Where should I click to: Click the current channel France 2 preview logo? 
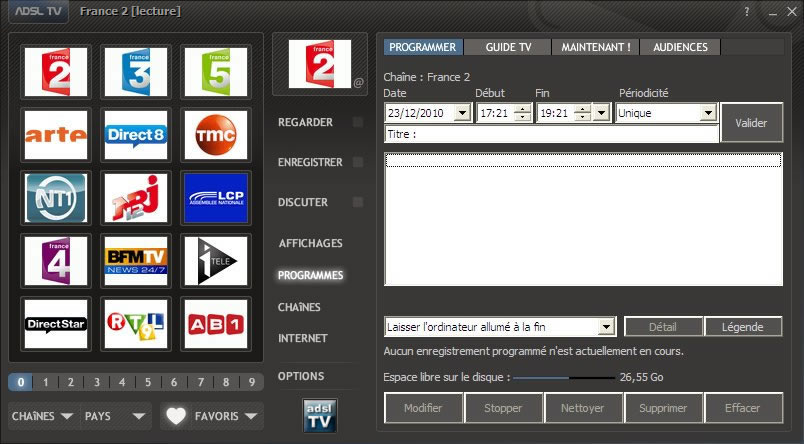point(320,64)
